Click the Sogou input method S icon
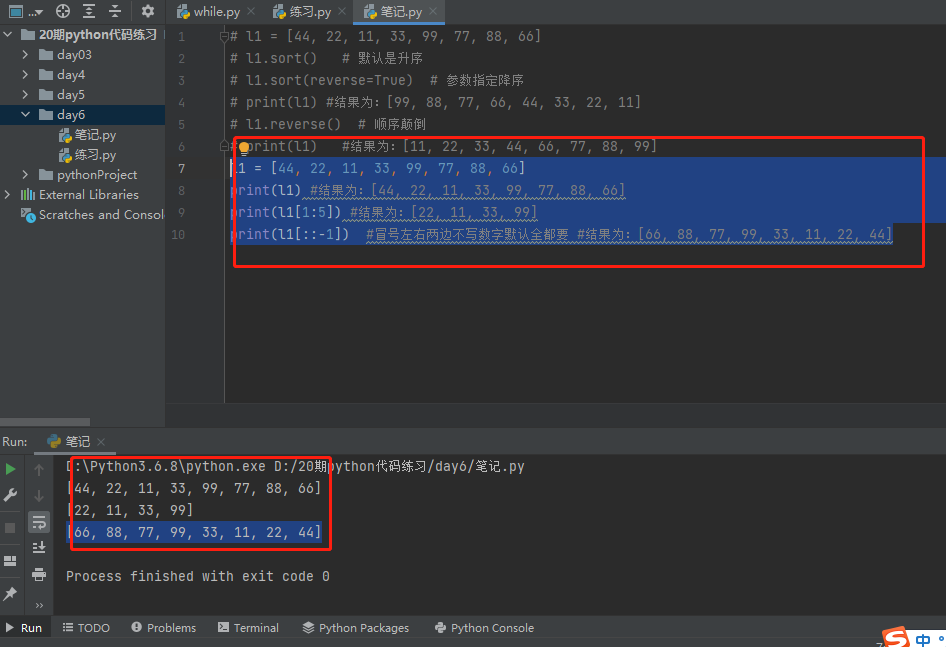Viewport: 946px width, 647px height. pos(896,637)
